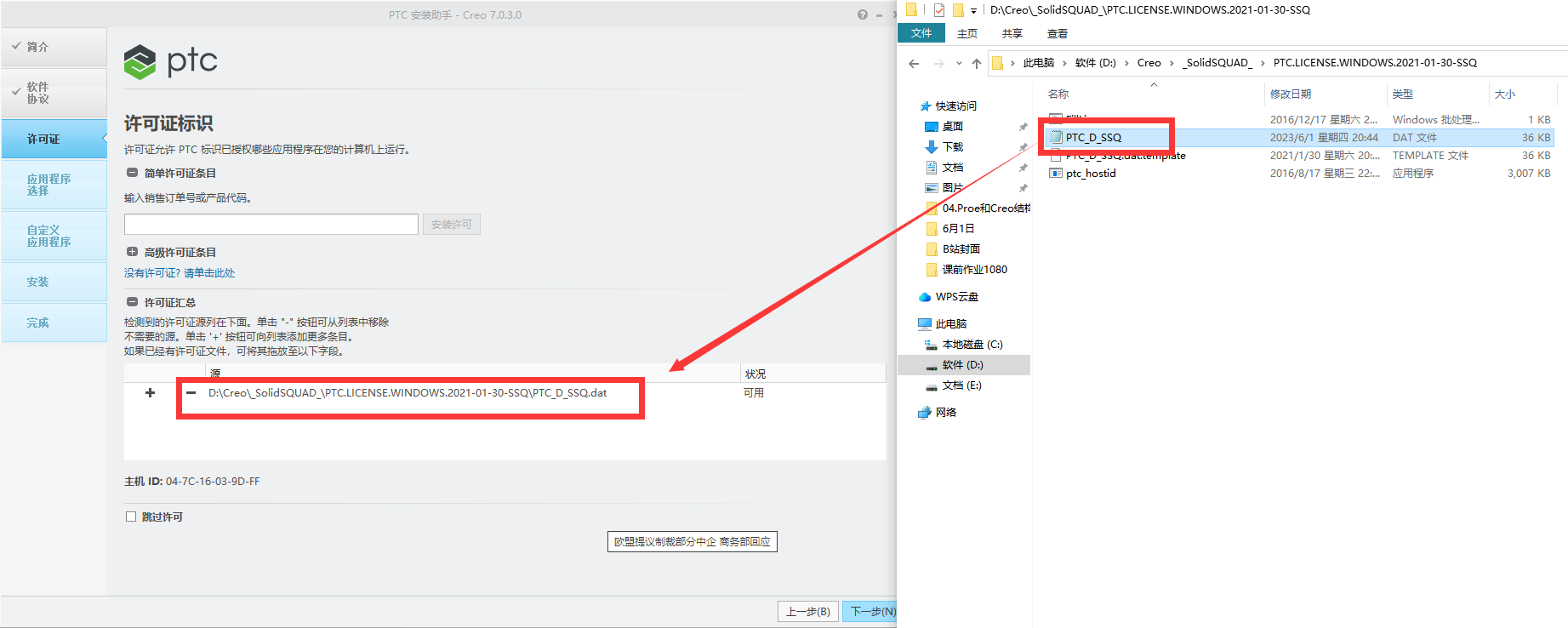Click the 上一步(B) button
The height and width of the screenshot is (628, 1568).
[808, 612]
